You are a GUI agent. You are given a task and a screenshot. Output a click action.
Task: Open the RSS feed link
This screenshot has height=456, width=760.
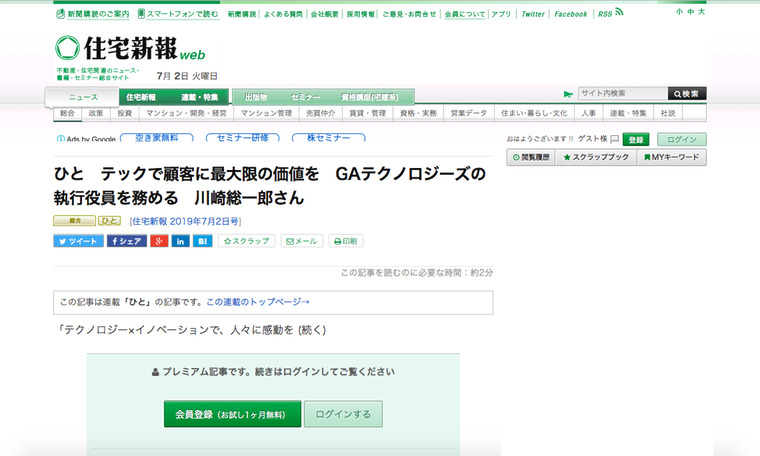tap(610, 14)
